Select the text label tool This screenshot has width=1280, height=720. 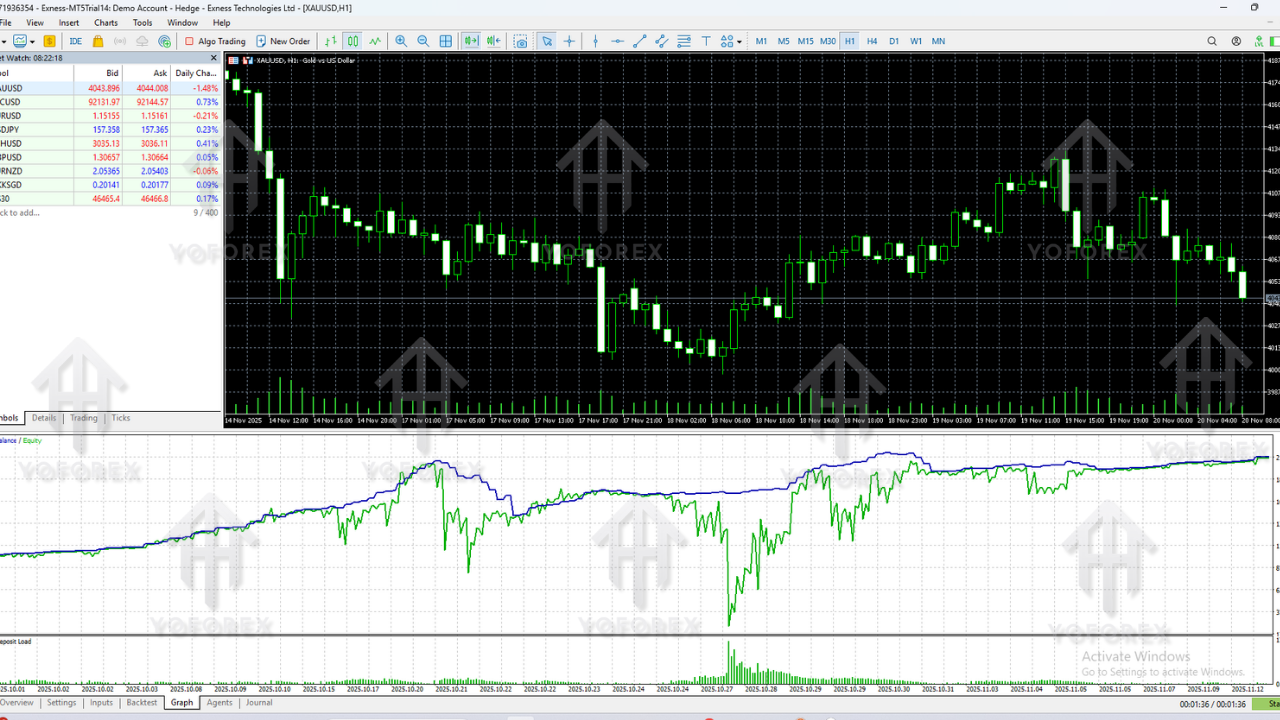[704, 41]
